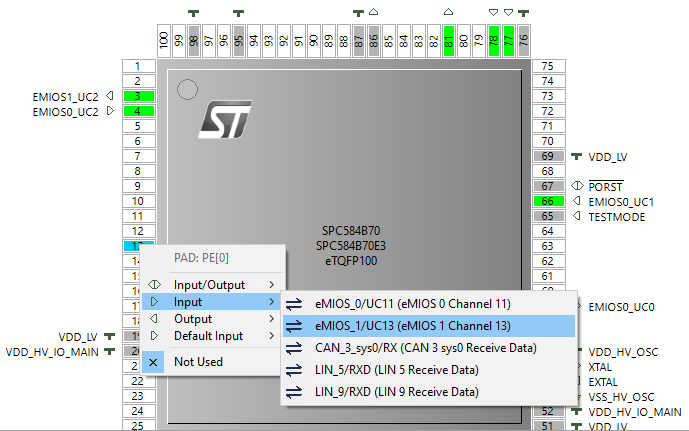Click the EMIOS0_UC2 pin label

pos(65,112)
